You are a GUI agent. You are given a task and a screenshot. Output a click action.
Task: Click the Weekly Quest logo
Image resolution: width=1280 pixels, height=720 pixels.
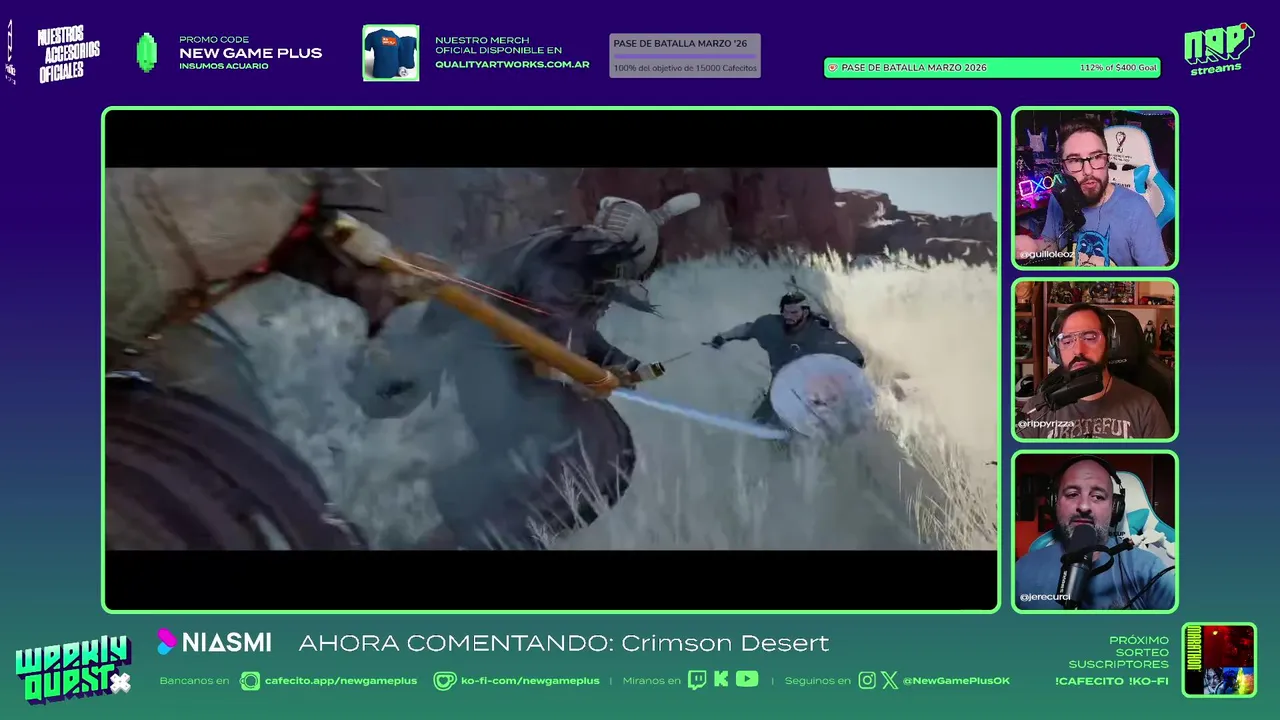[73, 670]
